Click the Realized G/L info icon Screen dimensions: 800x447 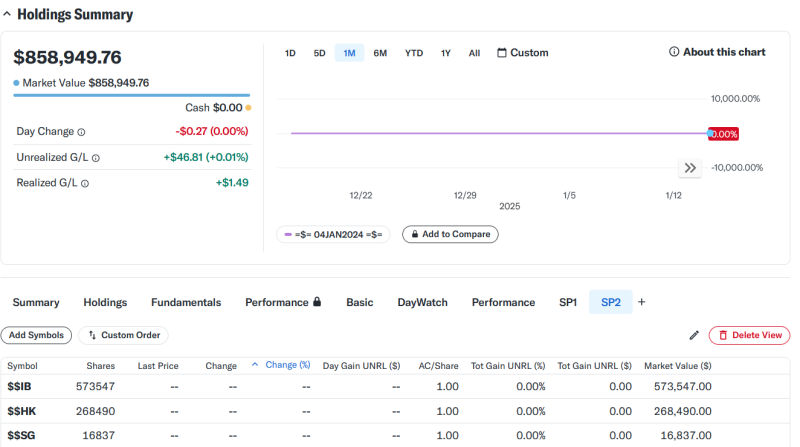point(85,184)
